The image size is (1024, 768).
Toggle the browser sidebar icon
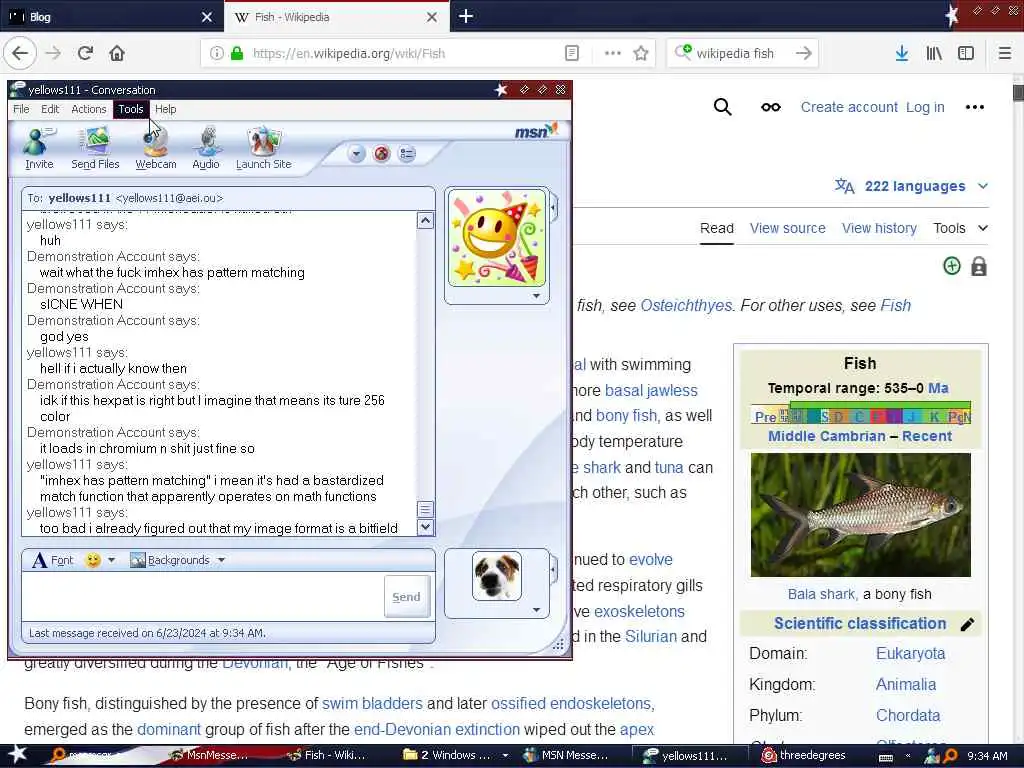click(x=966, y=54)
